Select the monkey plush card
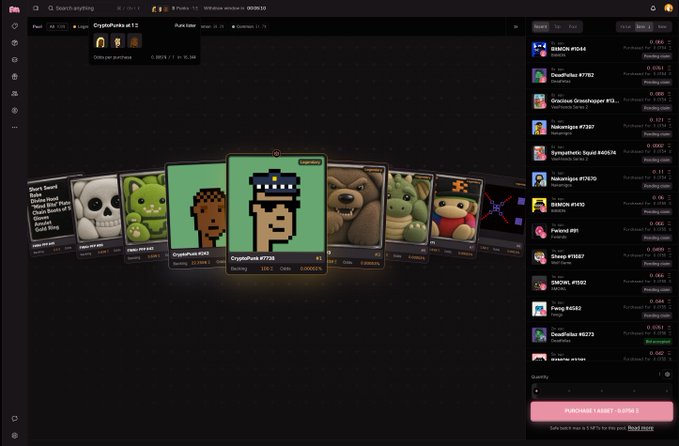The height and width of the screenshot is (446, 679). [456, 215]
